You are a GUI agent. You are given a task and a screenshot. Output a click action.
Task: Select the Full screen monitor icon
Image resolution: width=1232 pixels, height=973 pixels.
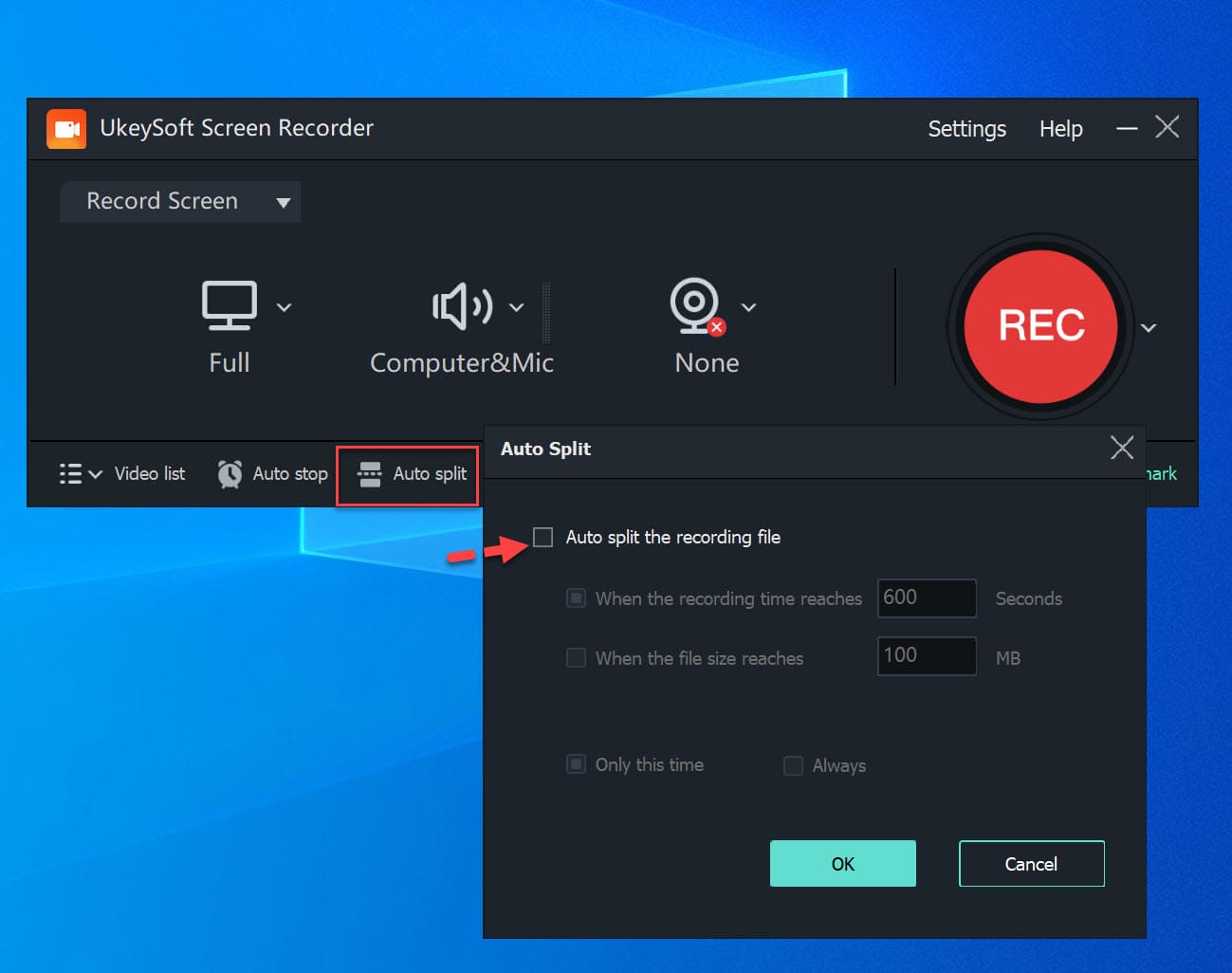(x=229, y=305)
